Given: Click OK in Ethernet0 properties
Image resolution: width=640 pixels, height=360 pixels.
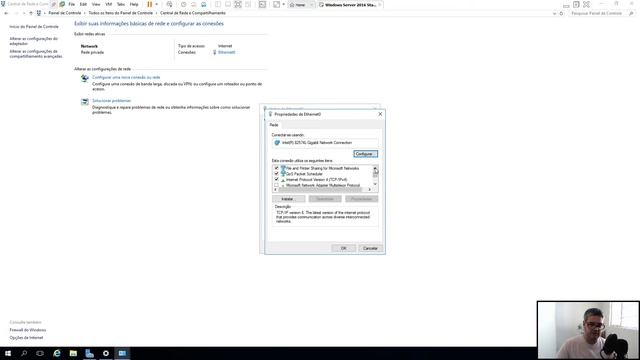Looking at the screenshot, I should coord(343,248).
